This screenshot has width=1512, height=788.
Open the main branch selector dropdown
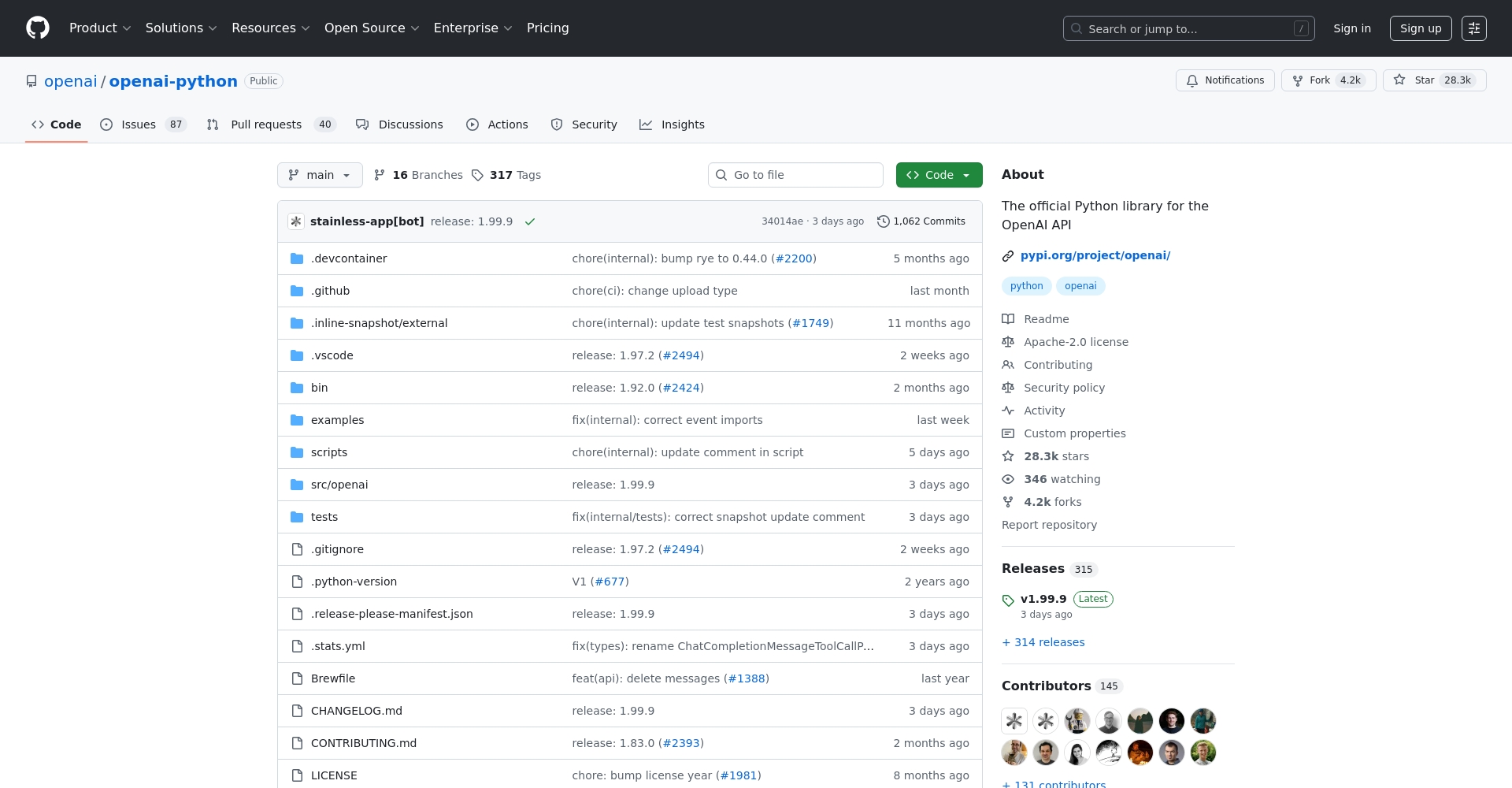(320, 175)
